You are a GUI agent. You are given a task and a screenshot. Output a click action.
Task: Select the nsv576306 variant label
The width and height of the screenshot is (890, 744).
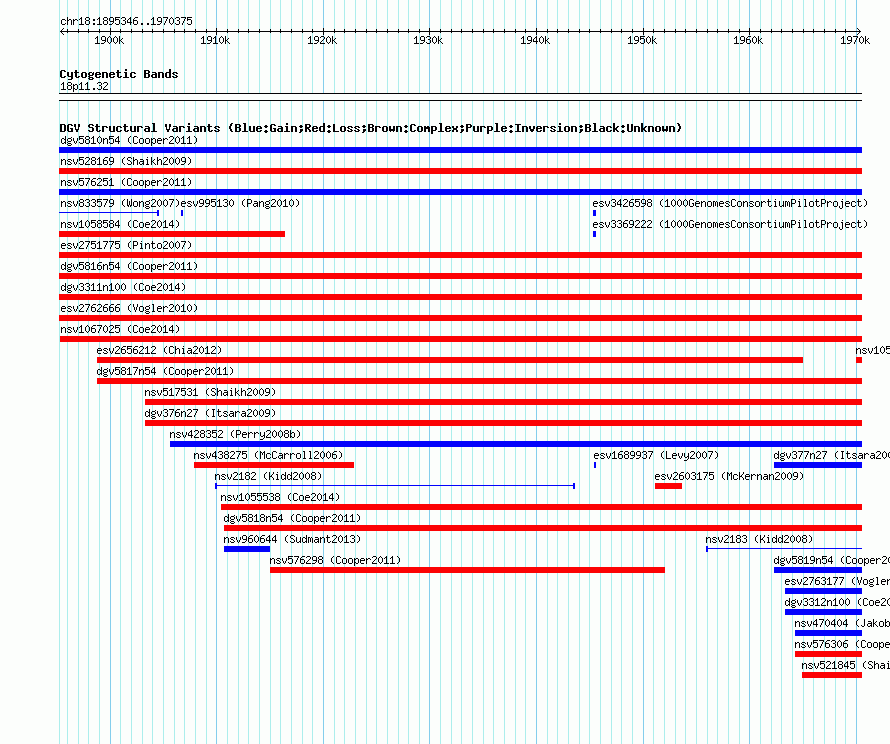842,644
